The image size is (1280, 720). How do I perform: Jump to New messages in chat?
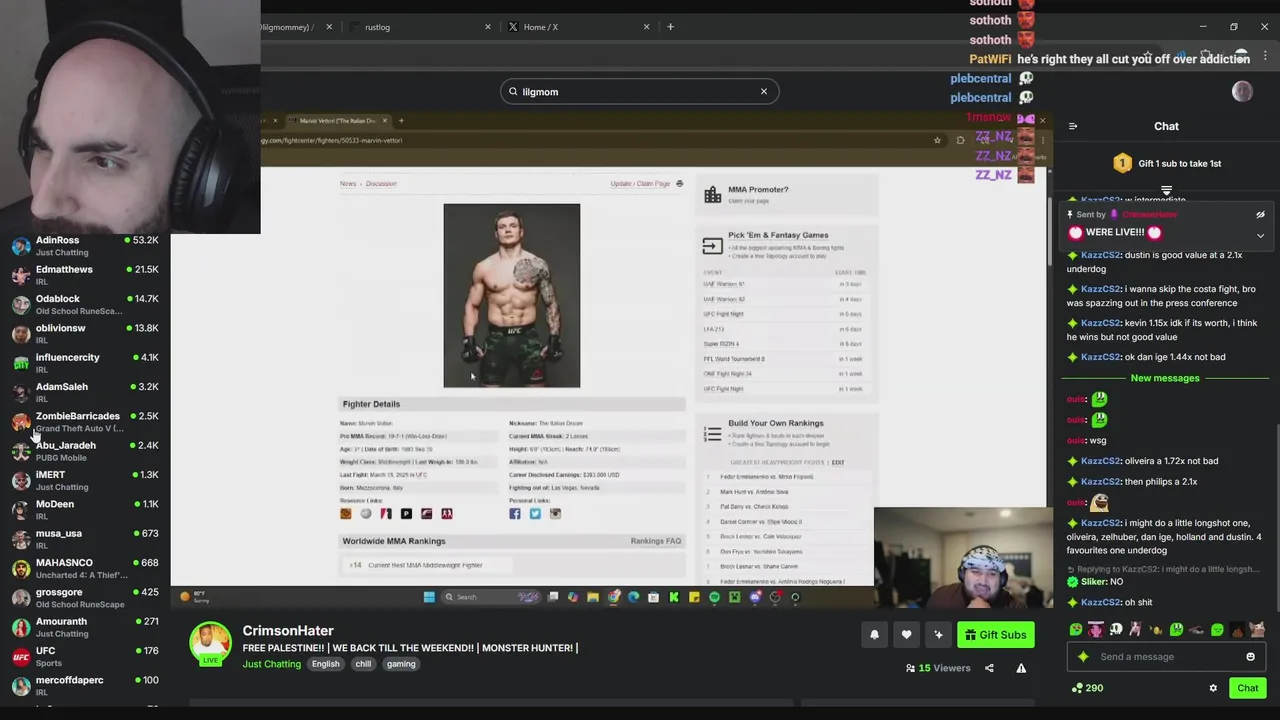click(1165, 378)
